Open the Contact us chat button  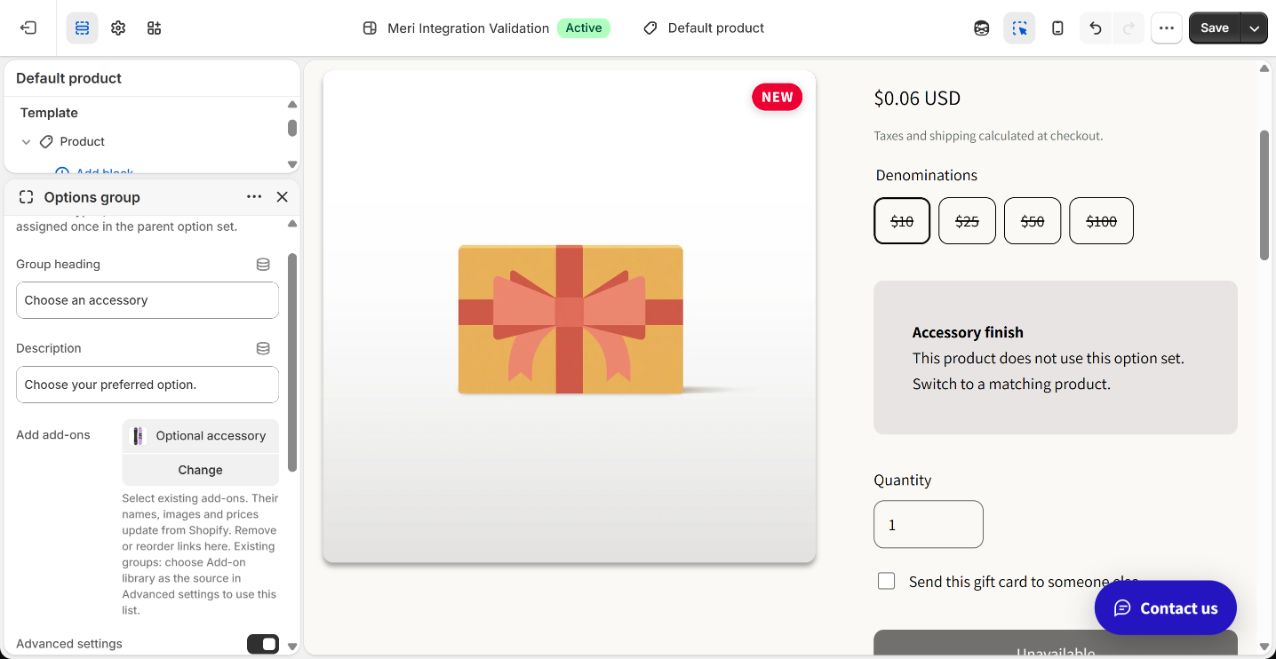coord(1165,608)
